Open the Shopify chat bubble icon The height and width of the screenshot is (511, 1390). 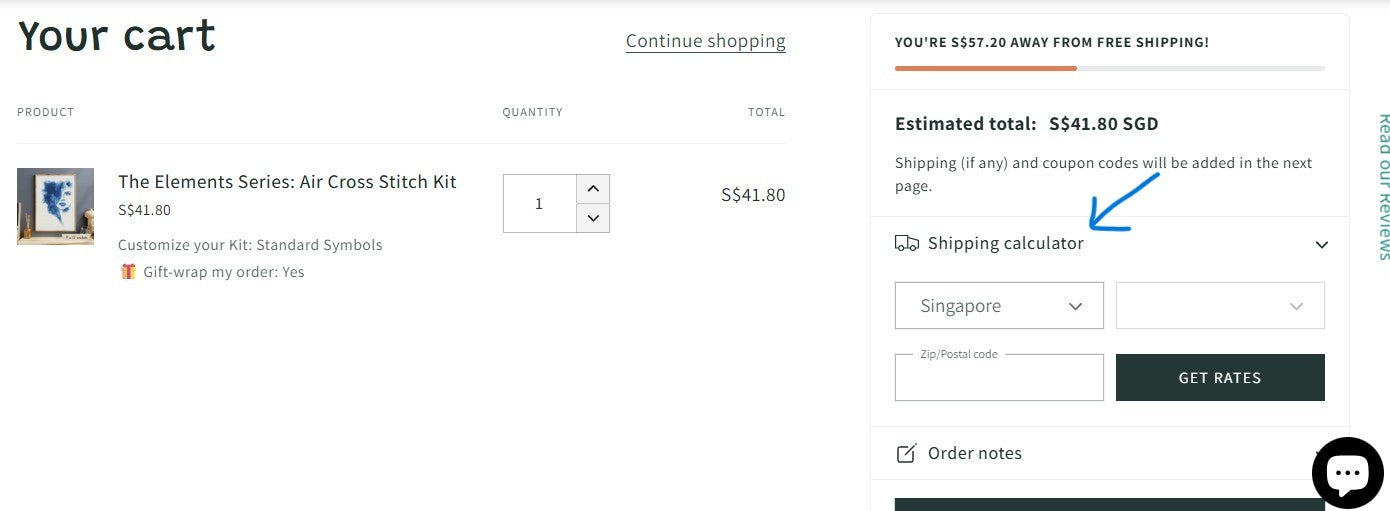[1347, 472]
